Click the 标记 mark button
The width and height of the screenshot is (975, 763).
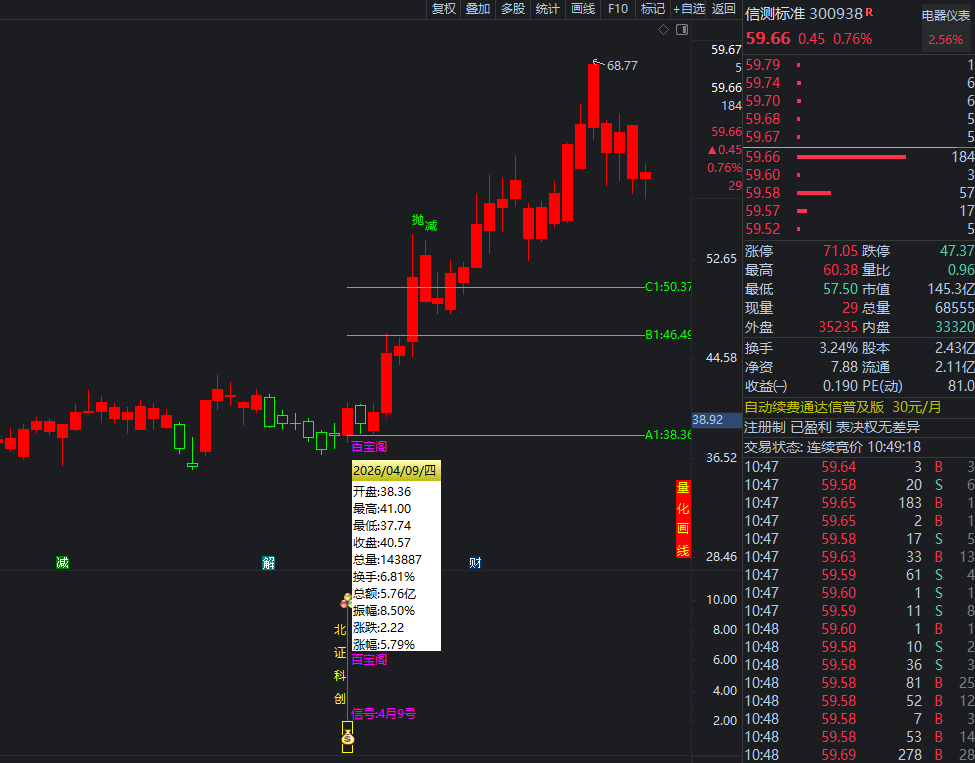pos(652,9)
